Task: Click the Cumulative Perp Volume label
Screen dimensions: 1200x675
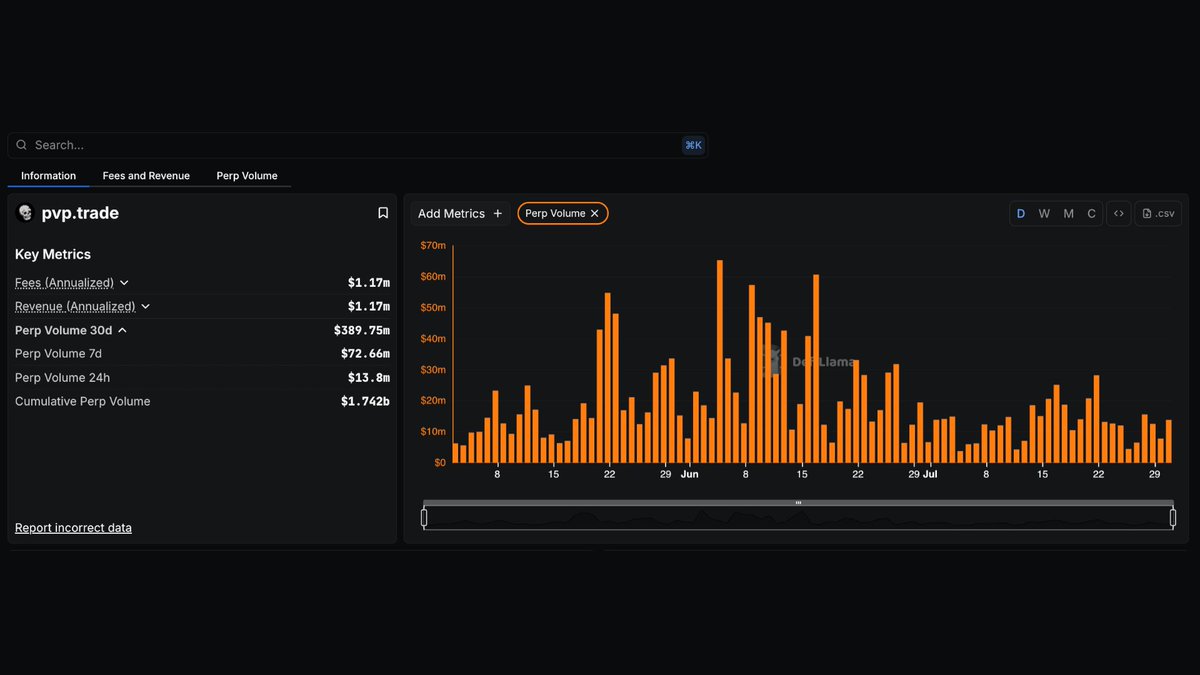Action: pos(82,401)
